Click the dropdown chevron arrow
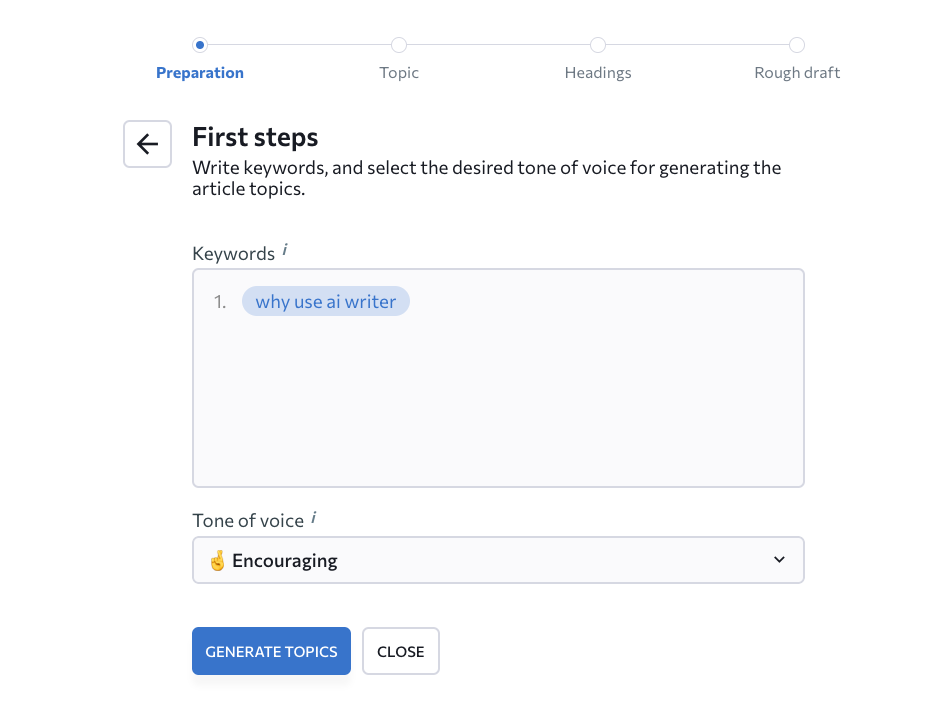This screenshot has width=948, height=716. pyautogui.click(x=780, y=560)
